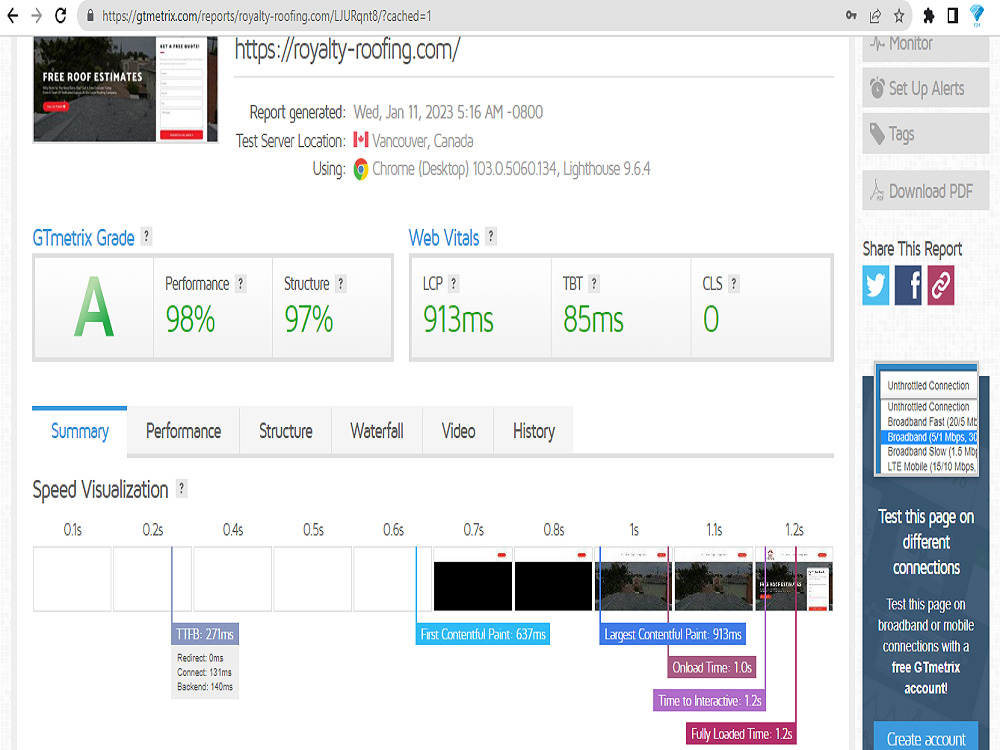The width and height of the screenshot is (1000, 750).
Task: Toggle the browser side panel icon
Action: pos(953,16)
